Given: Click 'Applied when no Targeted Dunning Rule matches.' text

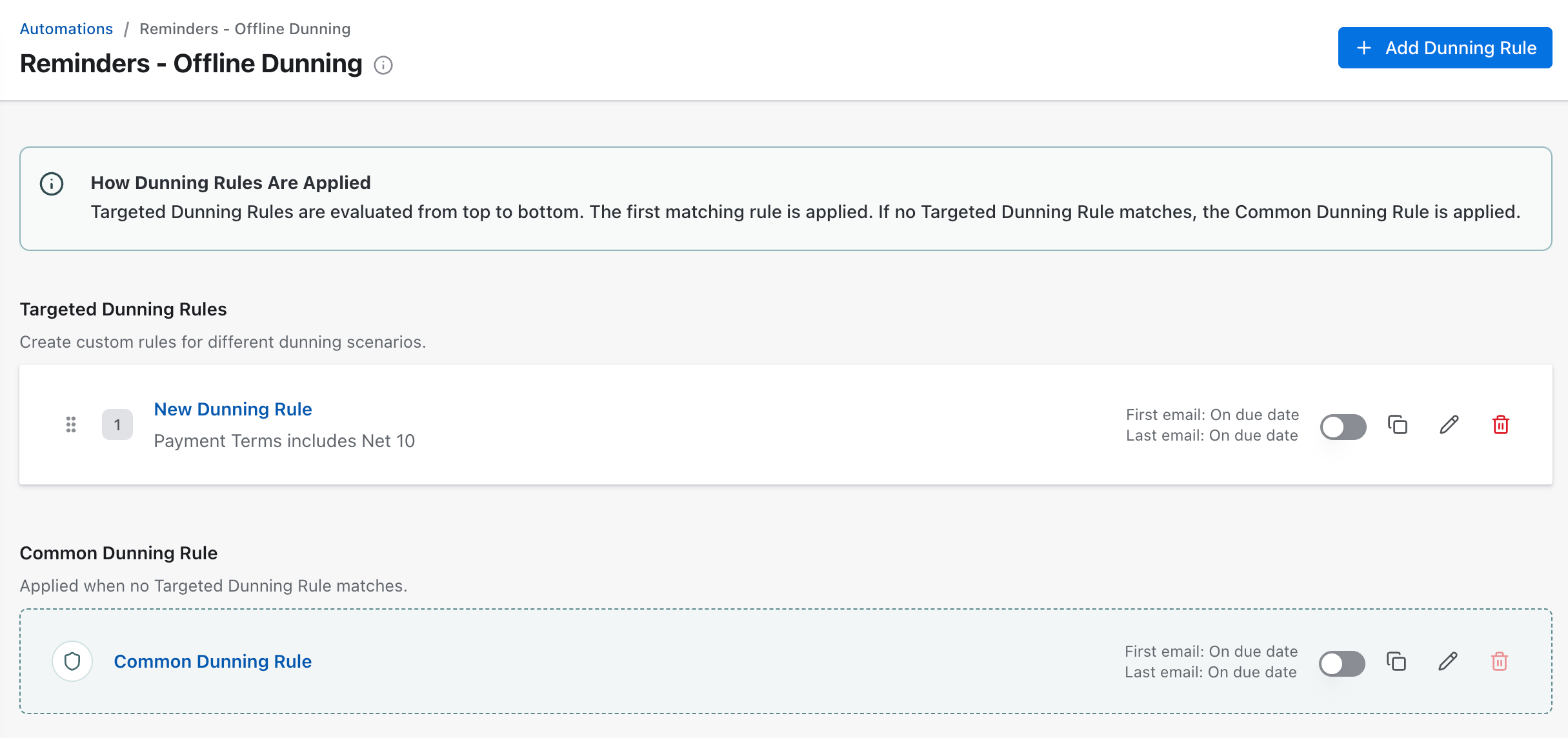Looking at the screenshot, I should pyautogui.click(x=214, y=586).
